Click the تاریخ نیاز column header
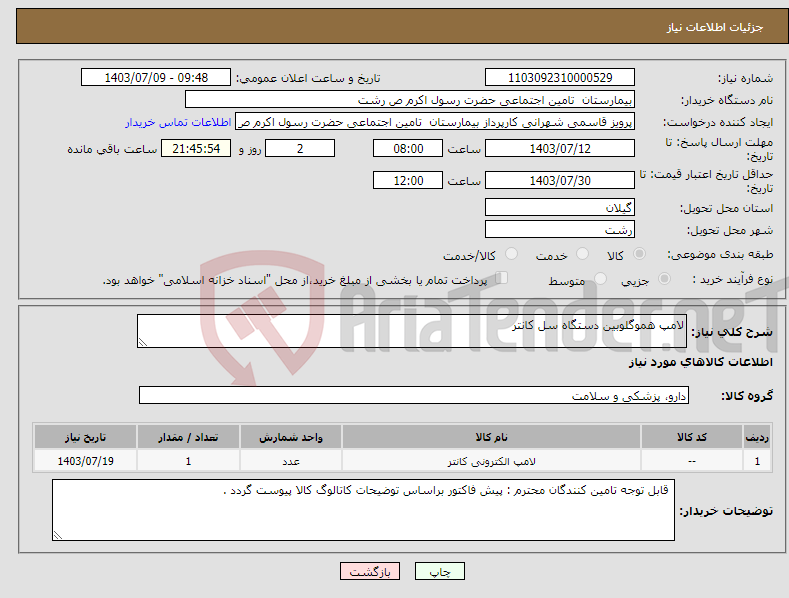The height and width of the screenshot is (598, 789). [x=86, y=437]
